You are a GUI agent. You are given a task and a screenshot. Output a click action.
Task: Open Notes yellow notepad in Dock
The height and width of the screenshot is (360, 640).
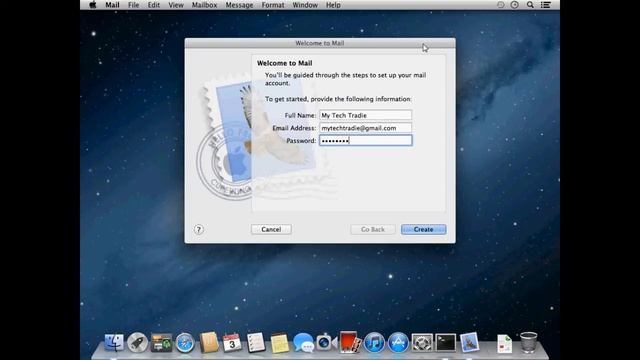tap(280, 343)
